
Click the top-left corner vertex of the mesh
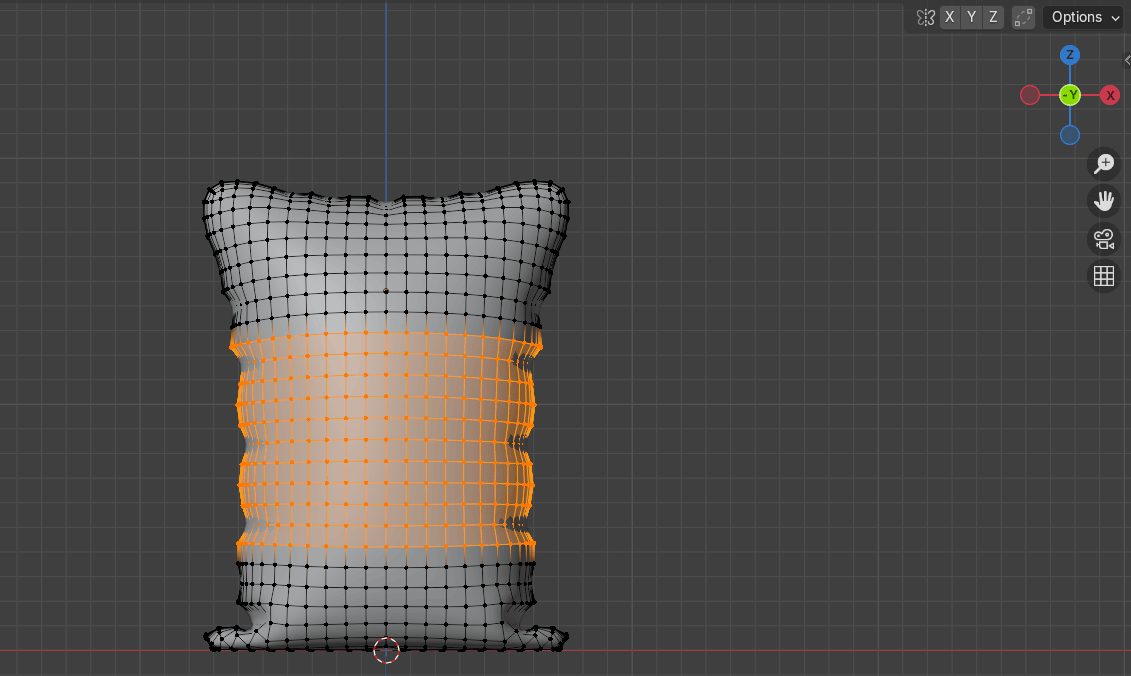[x=209, y=188]
